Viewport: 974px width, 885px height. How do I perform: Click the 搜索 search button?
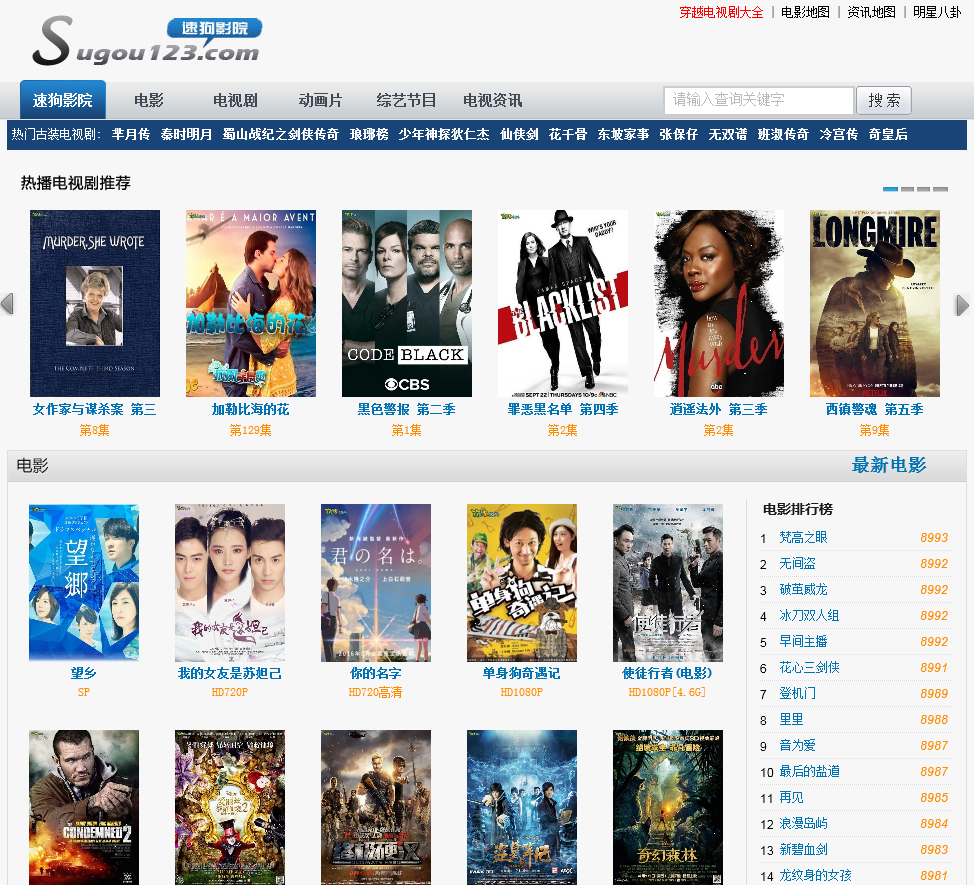(x=884, y=100)
